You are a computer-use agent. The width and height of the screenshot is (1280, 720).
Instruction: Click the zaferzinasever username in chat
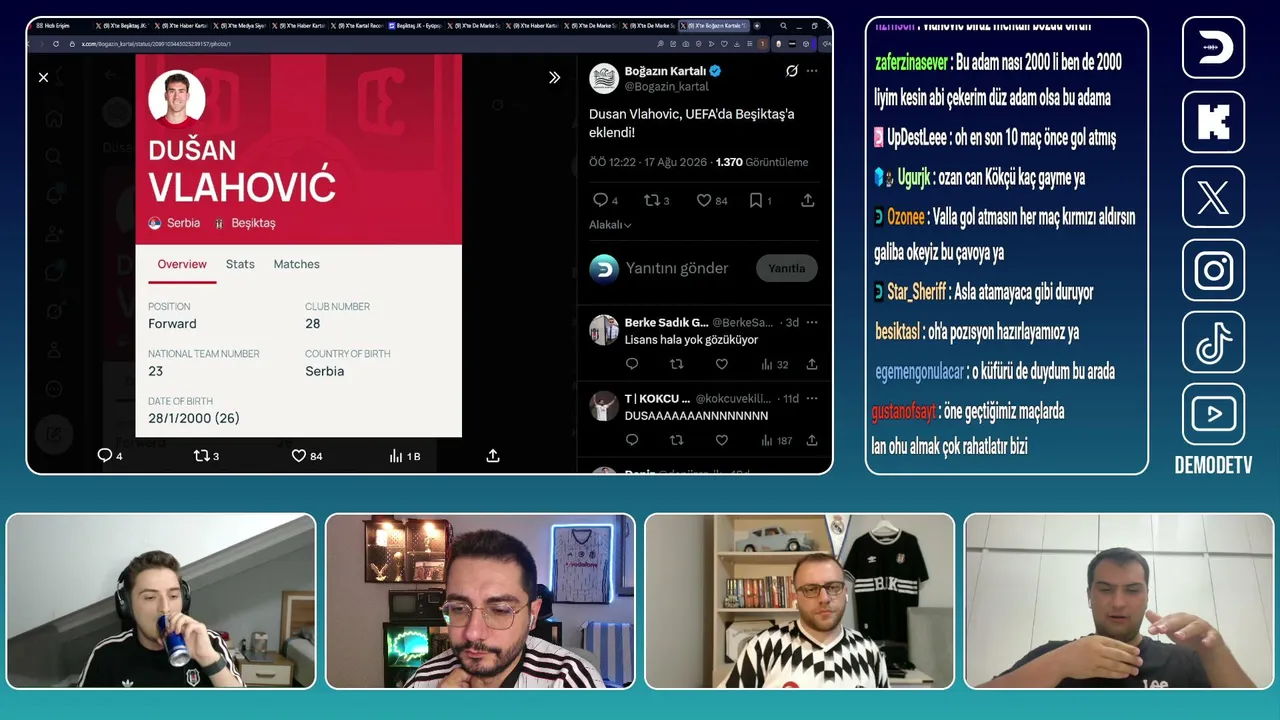[912, 62]
